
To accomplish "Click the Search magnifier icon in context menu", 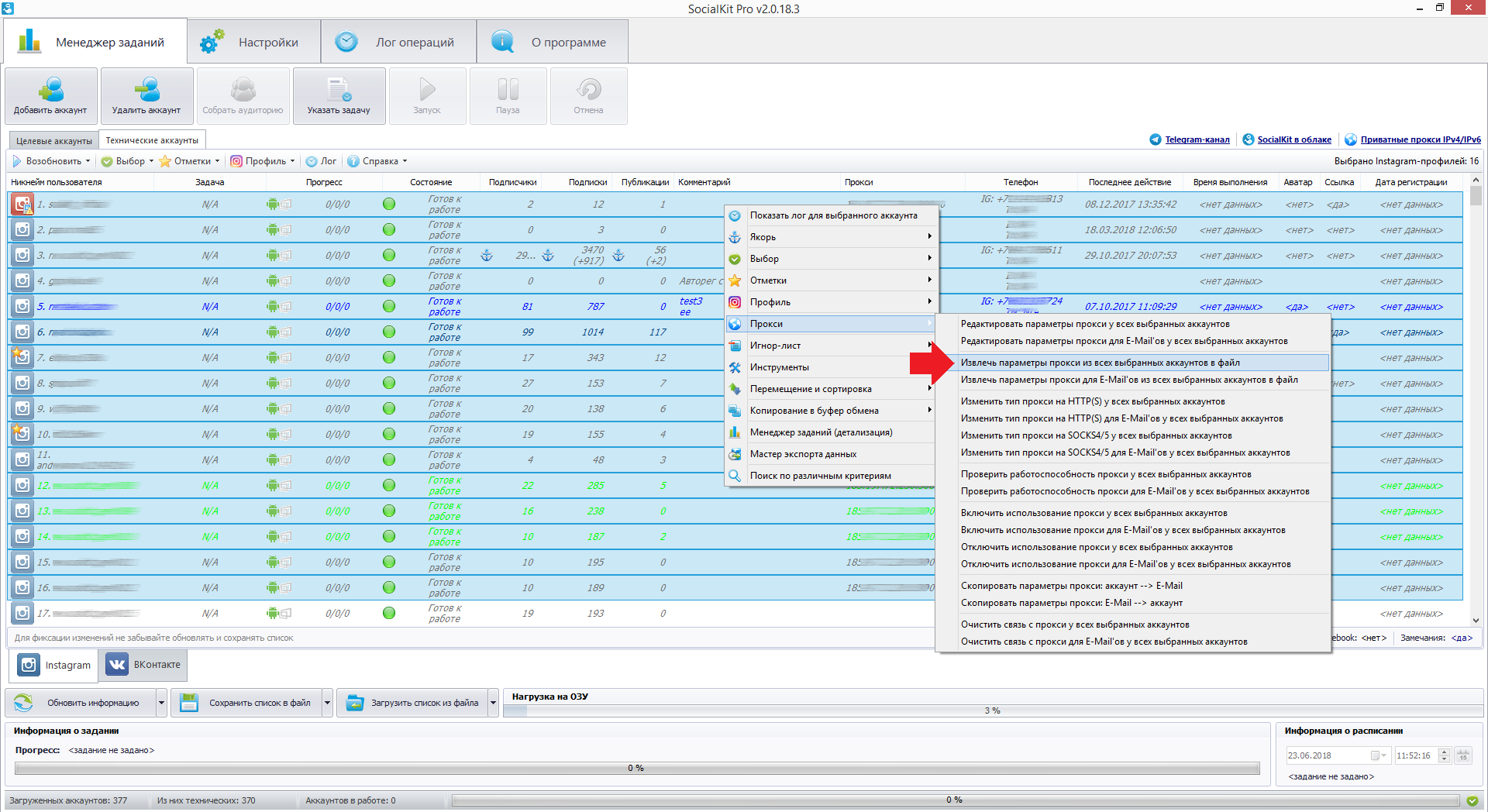I will (x=735, y=476).
